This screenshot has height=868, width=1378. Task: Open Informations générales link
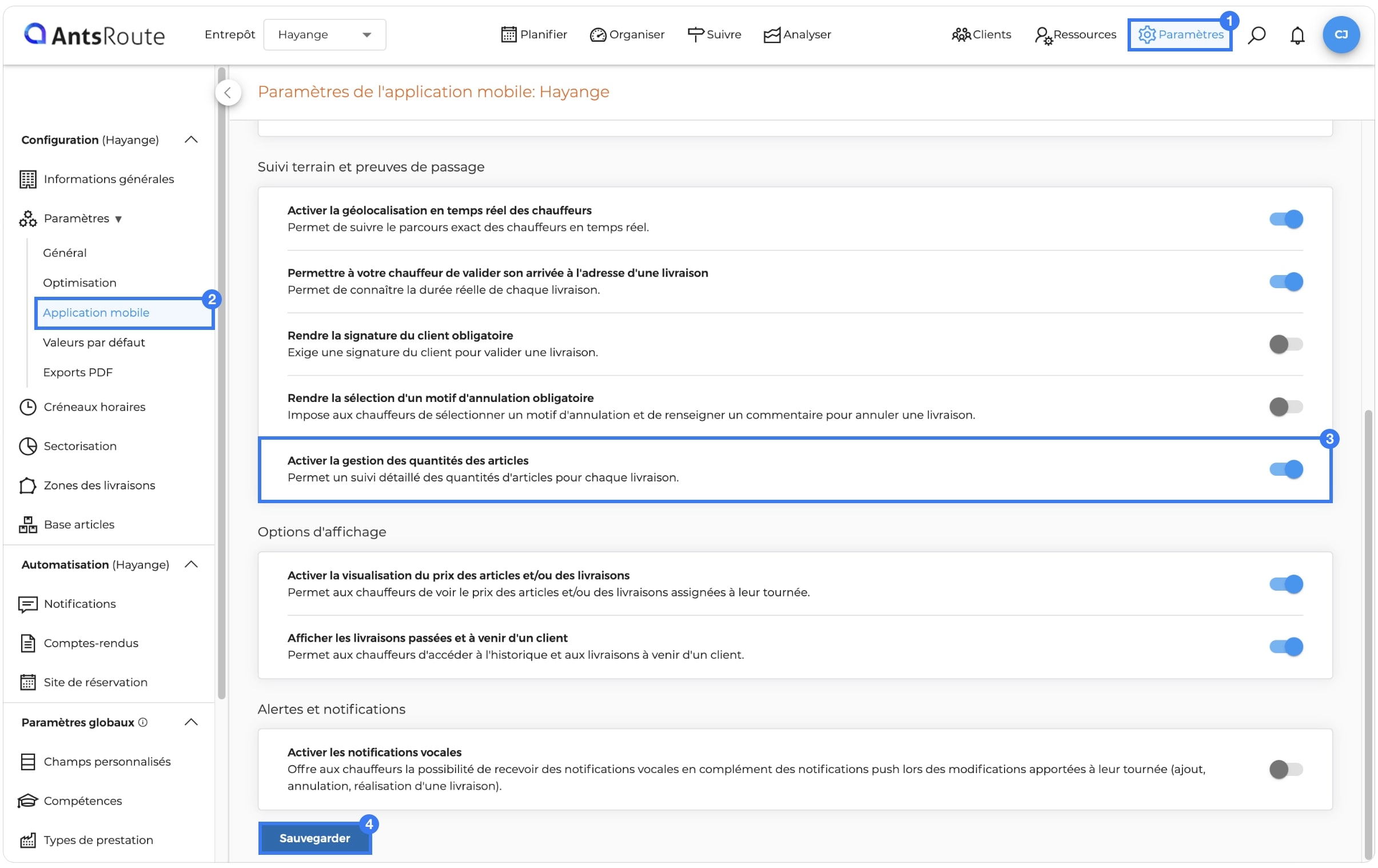109,179
